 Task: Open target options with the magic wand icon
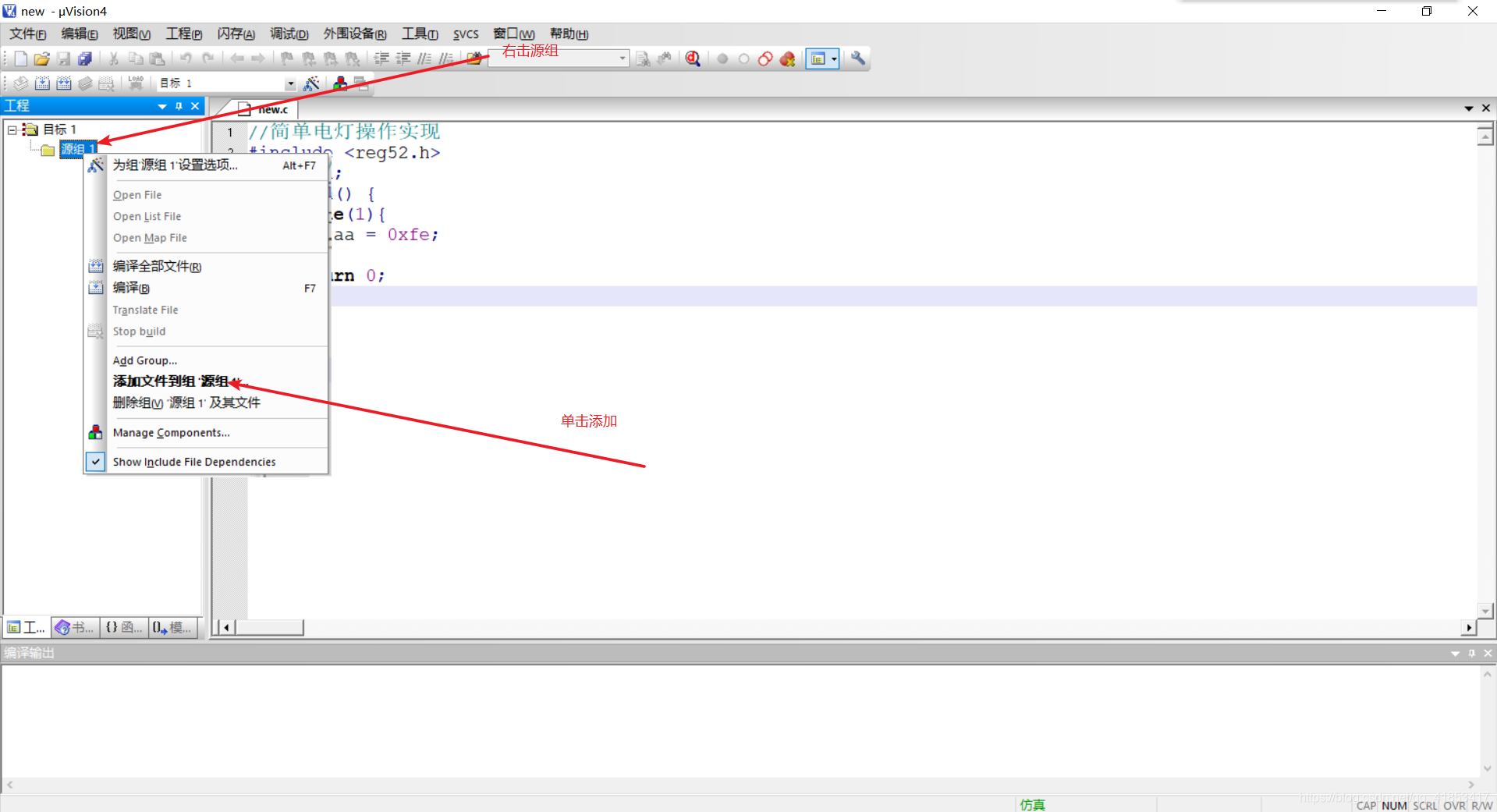pyautogui.click(x=311, y=83)
